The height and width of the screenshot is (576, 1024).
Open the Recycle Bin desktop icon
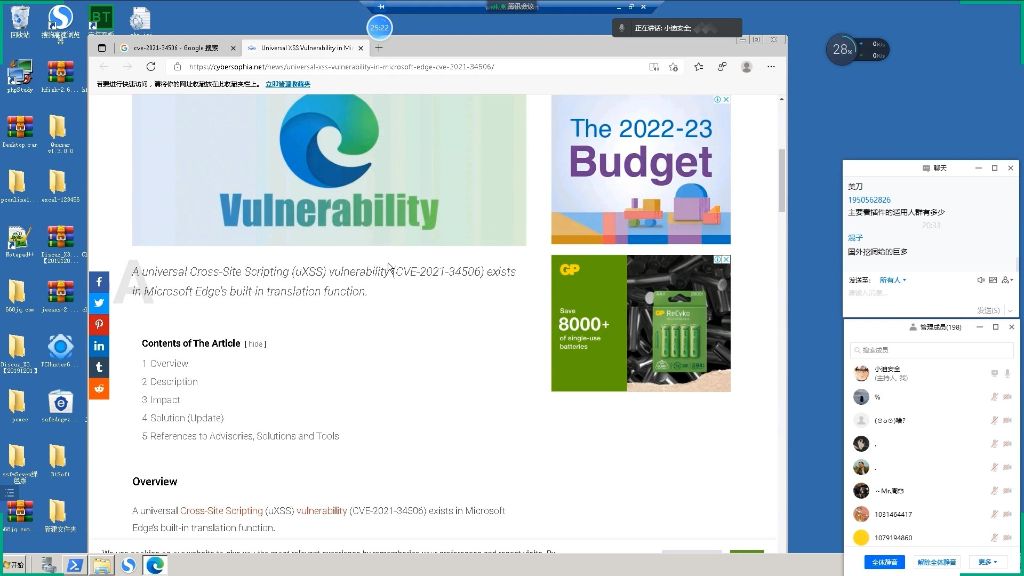pos(20,22)
